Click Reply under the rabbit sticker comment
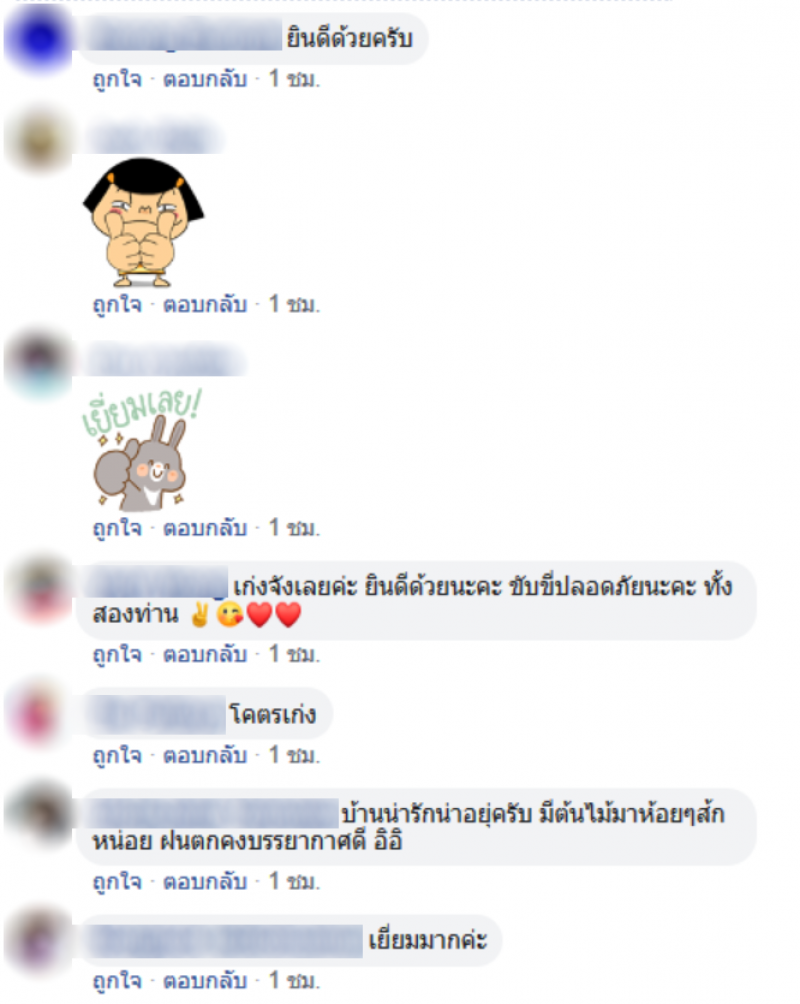The image size is (800, 1004). click(205, 529)
